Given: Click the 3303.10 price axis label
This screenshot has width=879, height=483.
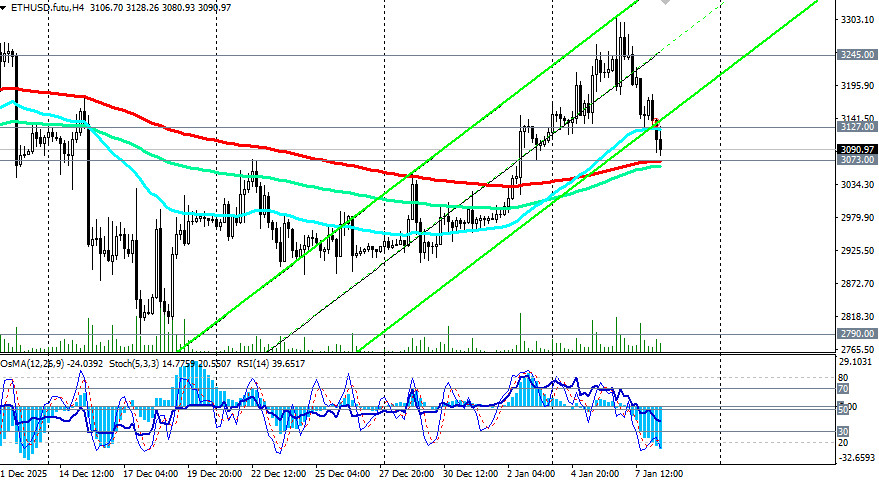Looking at the screenshot, I should (858, 20).
